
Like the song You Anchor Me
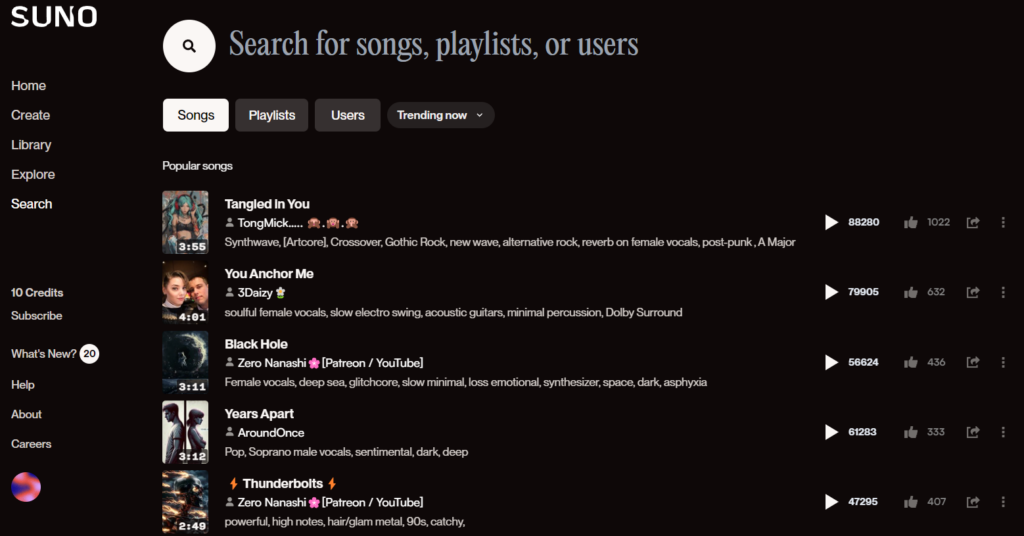pos(911,292)
